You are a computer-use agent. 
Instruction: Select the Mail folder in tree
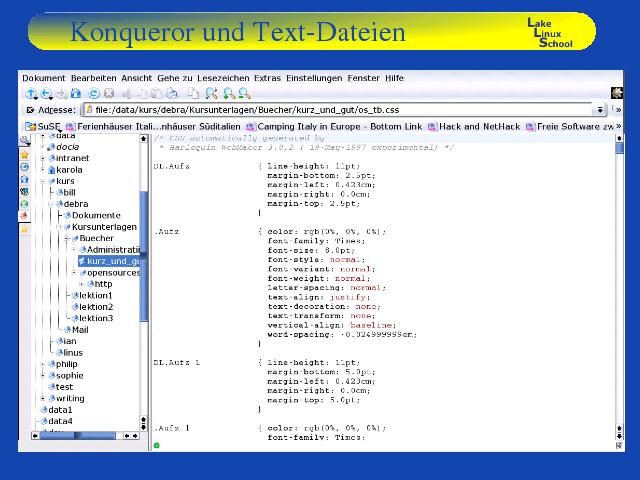point(76,329)
